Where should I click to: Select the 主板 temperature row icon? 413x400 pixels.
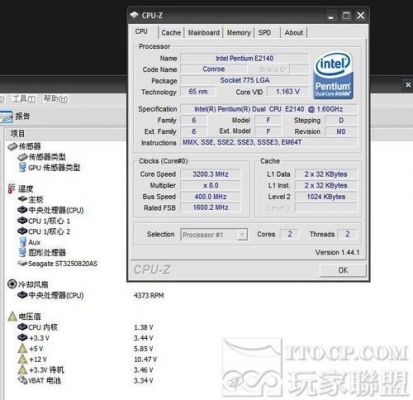tap(22, 199)
